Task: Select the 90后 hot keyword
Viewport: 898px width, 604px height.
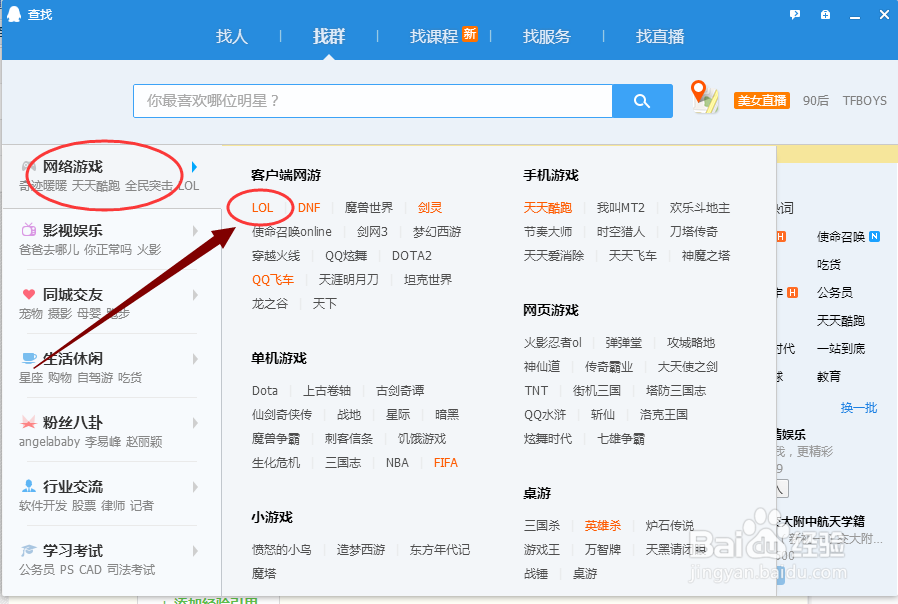Action: pyautogui.click(x=816, y=101)
